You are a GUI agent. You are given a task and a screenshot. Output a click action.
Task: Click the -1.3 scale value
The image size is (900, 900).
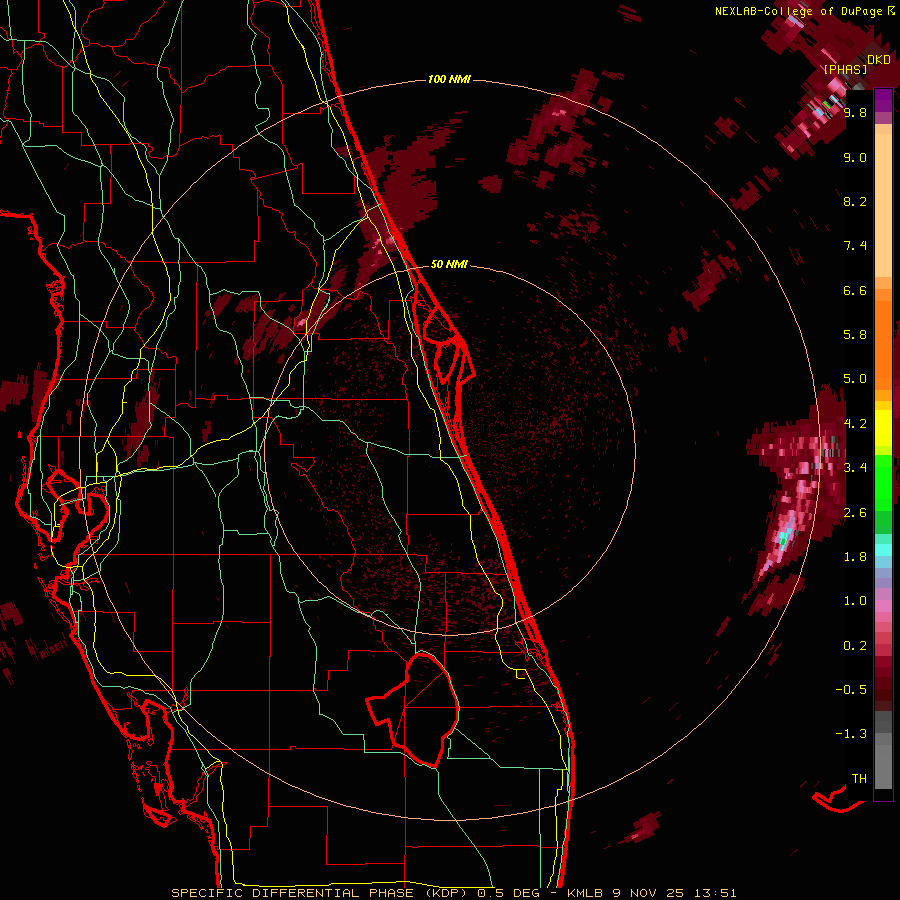click(851, 734)
